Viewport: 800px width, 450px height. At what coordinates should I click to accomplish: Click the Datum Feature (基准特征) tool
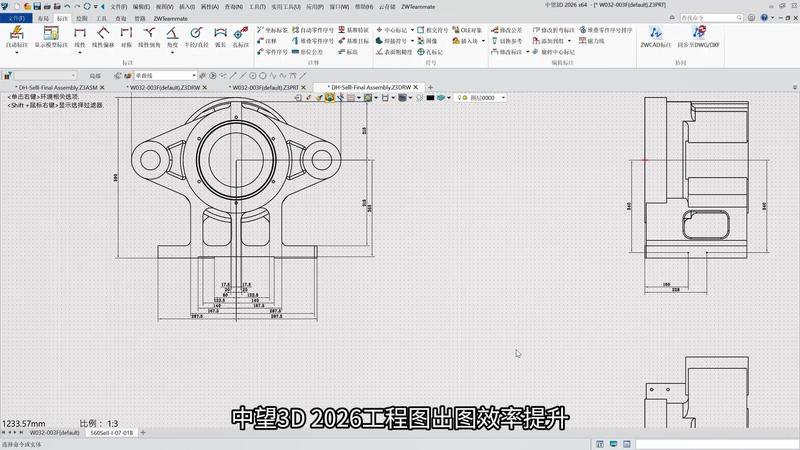pos(353,30)
